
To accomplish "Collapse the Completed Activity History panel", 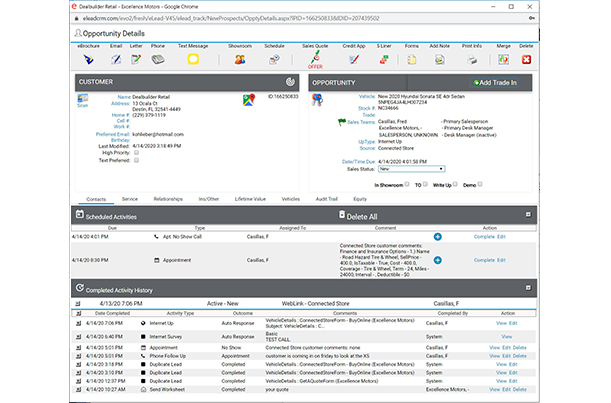I will pos(528,289).
